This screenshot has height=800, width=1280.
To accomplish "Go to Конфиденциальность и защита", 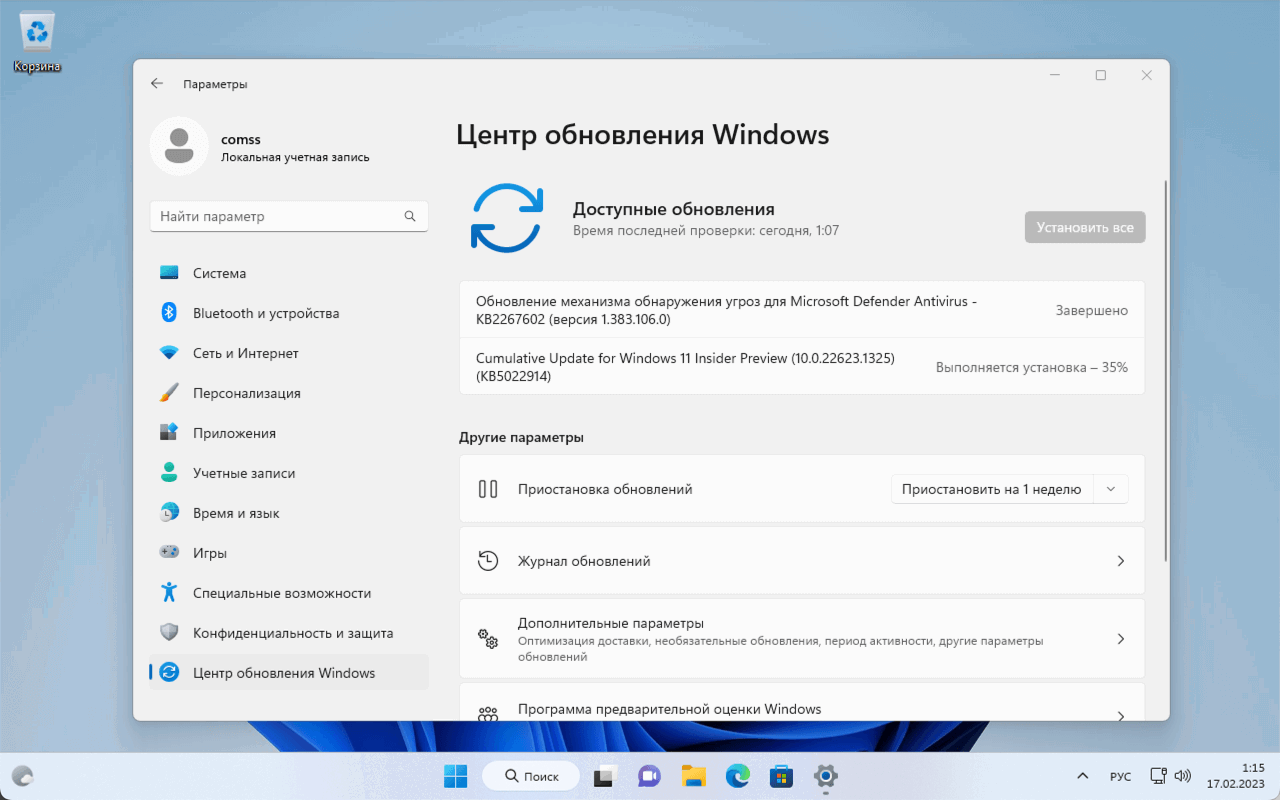I will 289,633.
